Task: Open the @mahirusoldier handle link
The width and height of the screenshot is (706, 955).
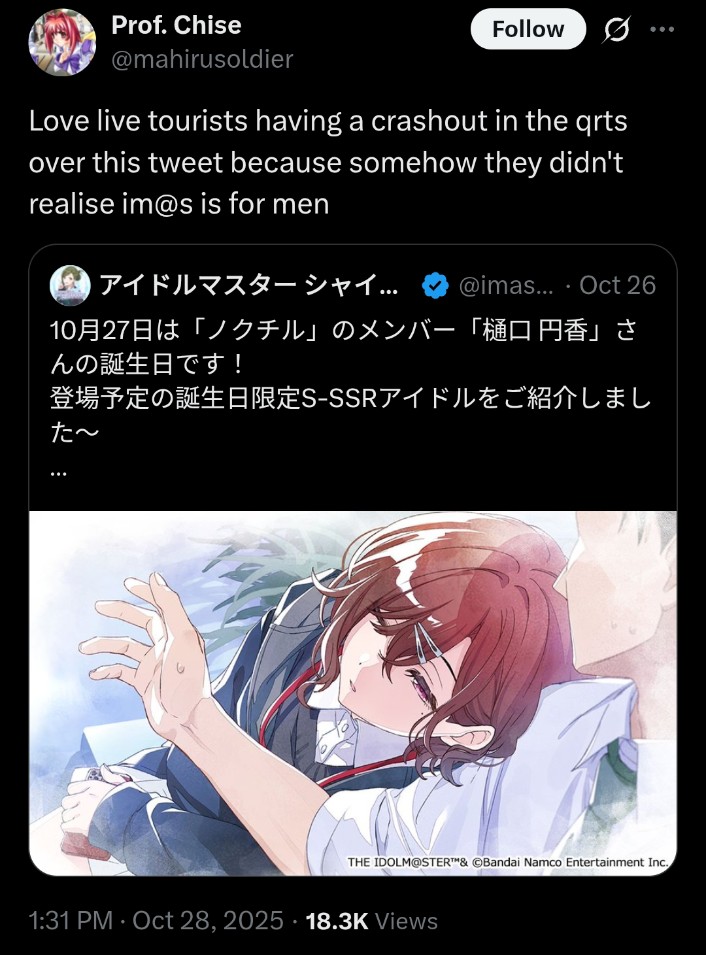Action: point(202,59)
